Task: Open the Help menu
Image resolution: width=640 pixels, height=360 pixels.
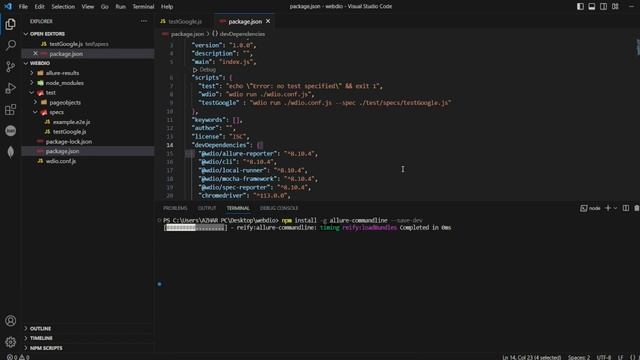Action: coord(167,7)
